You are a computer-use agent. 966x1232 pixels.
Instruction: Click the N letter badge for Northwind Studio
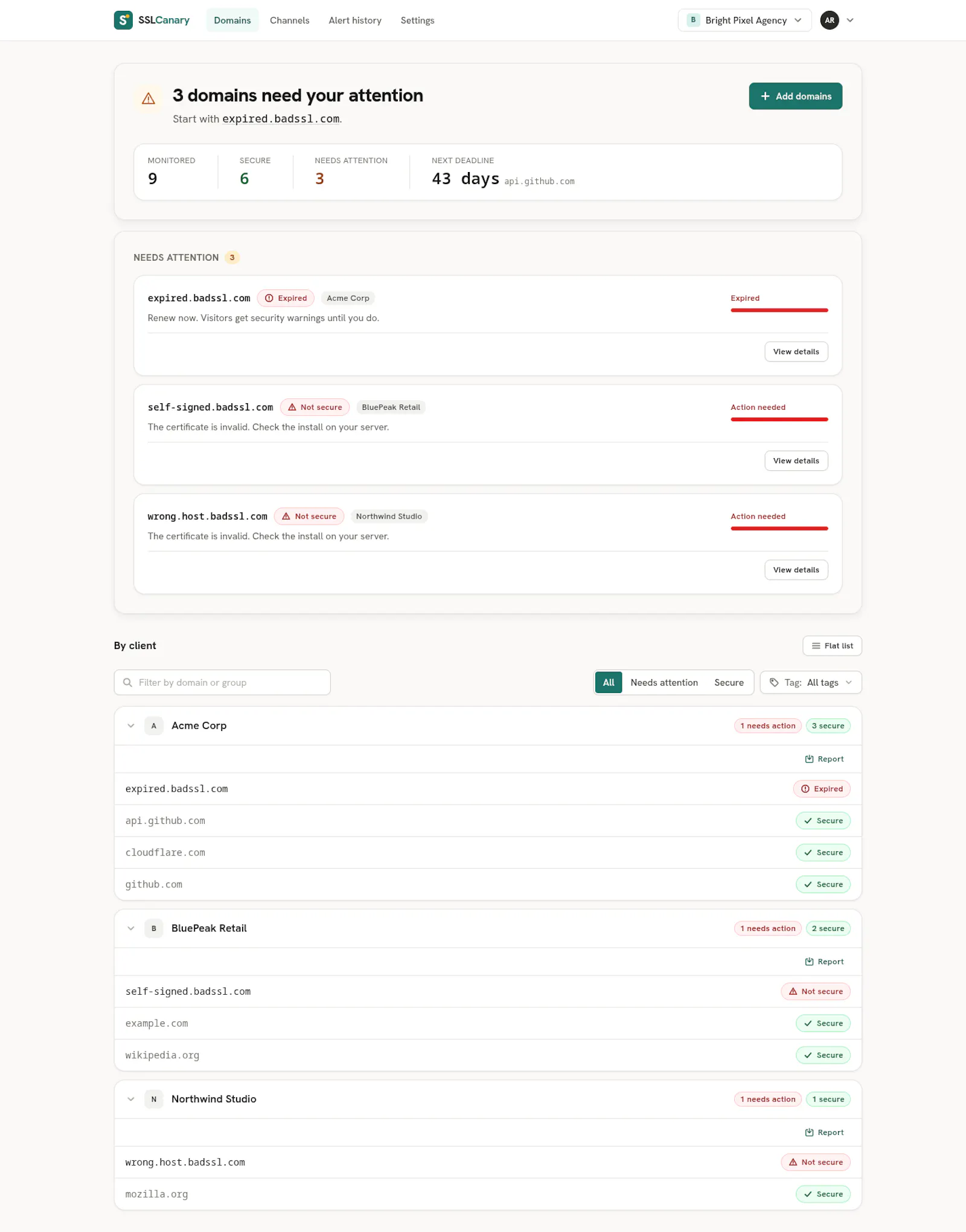154,1099
